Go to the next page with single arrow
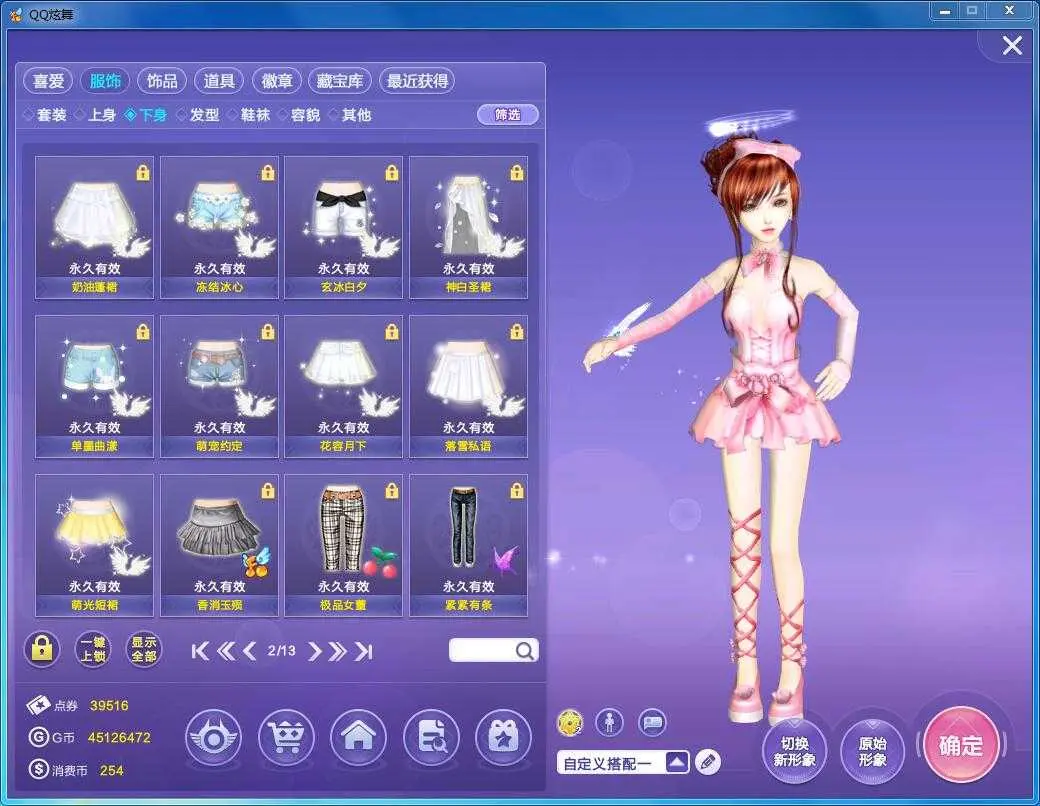 (315, 651)
